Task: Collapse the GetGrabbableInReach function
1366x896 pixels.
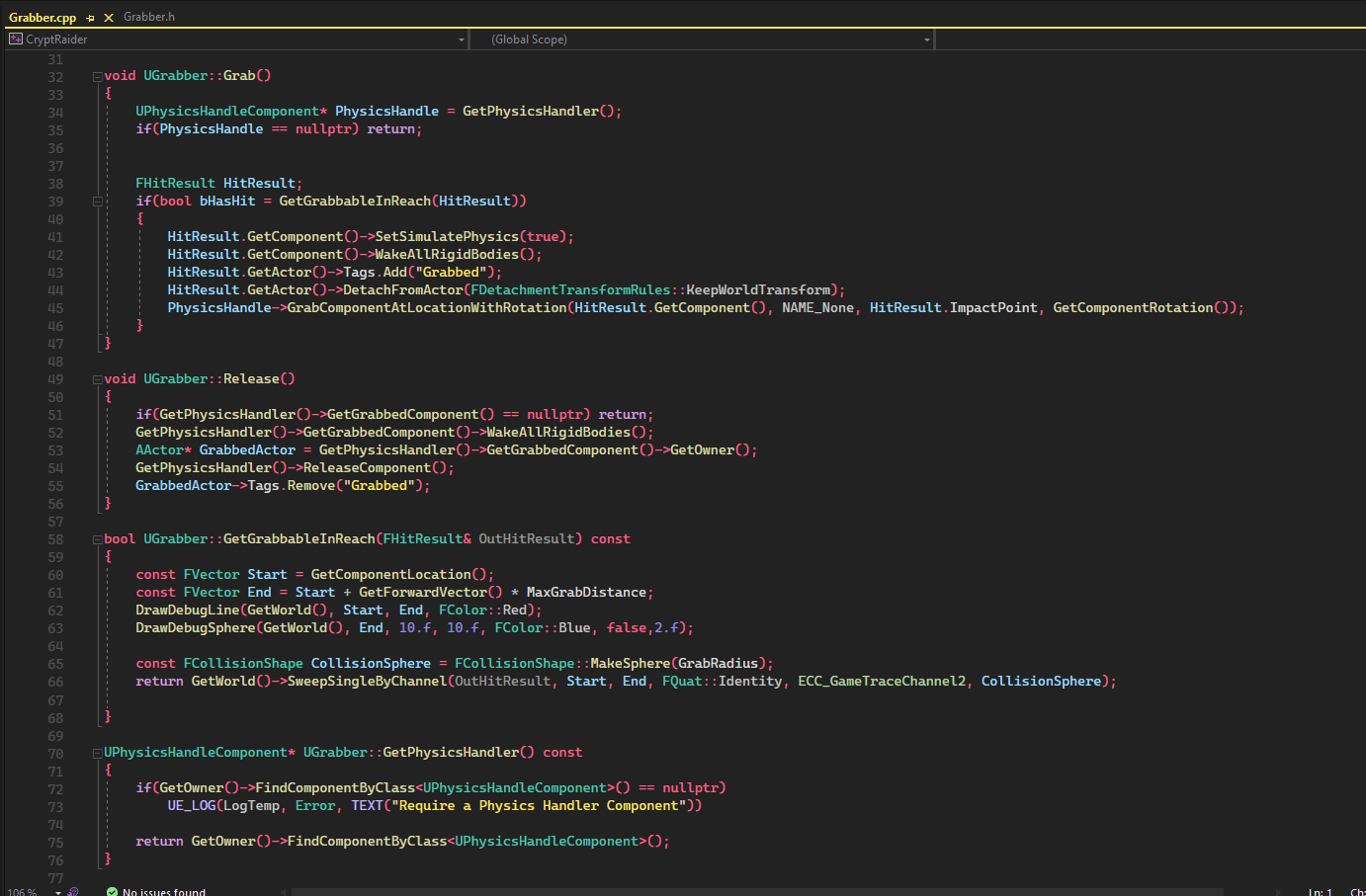Action: tap(97, 539)
